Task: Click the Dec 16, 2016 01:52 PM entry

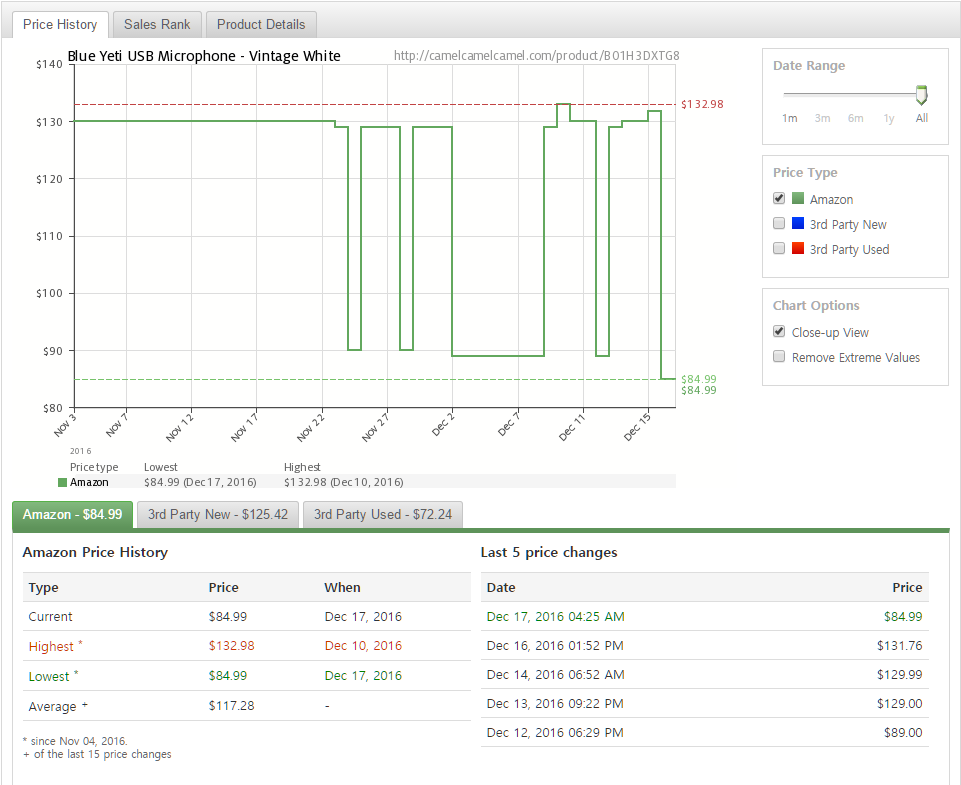Action: 555,645
